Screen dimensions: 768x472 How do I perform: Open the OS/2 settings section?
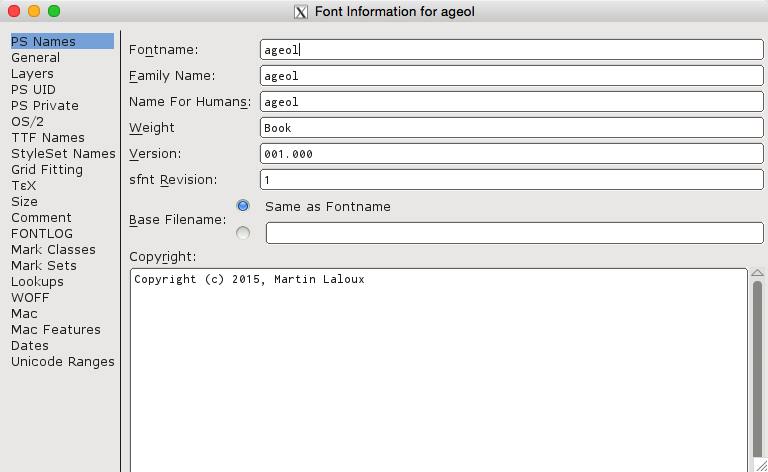click(27, 122)
